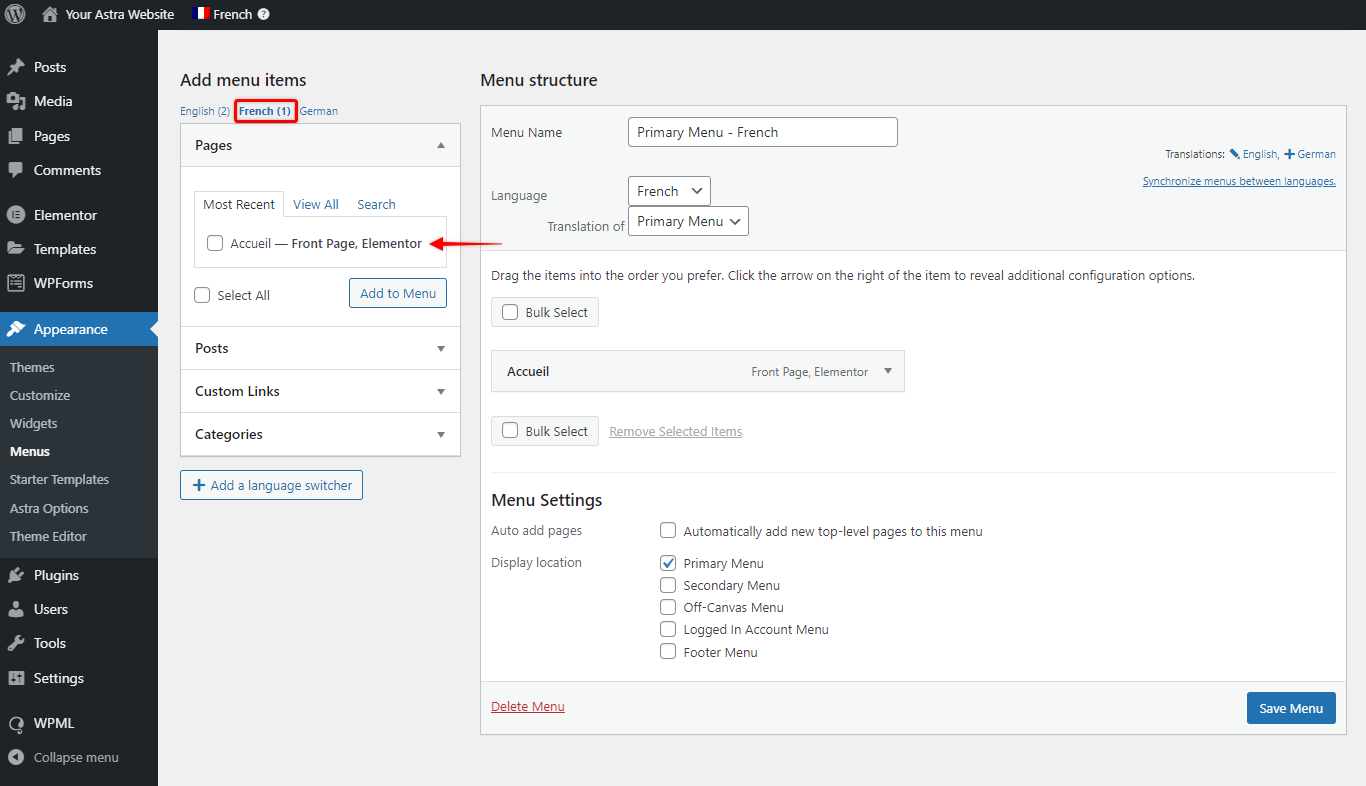Click the WPML icon in sidebar
1366x786 pixels.
pyautogui.click(x=16, y=723)
